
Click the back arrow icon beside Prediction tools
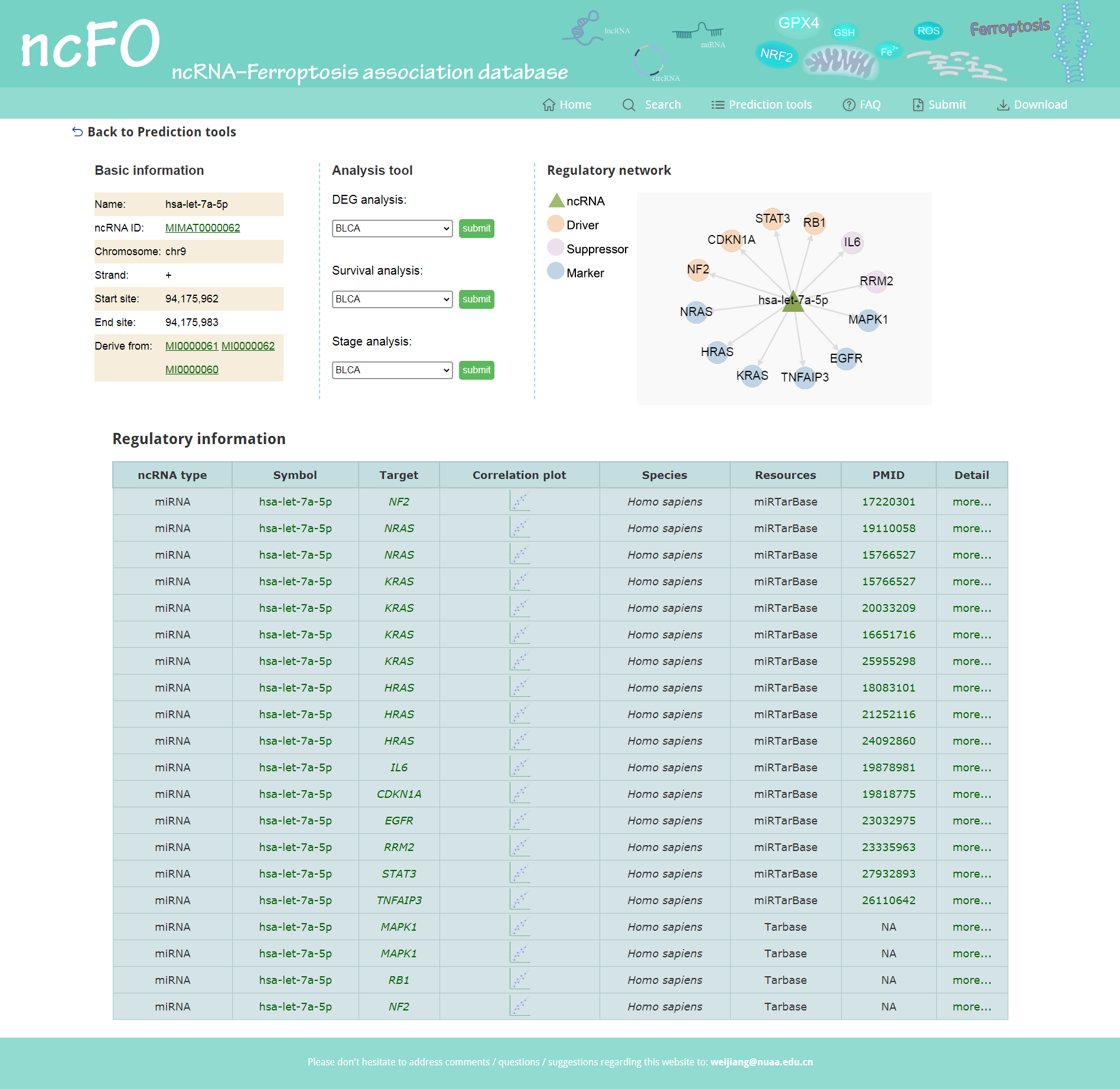[x=77, y=132]
